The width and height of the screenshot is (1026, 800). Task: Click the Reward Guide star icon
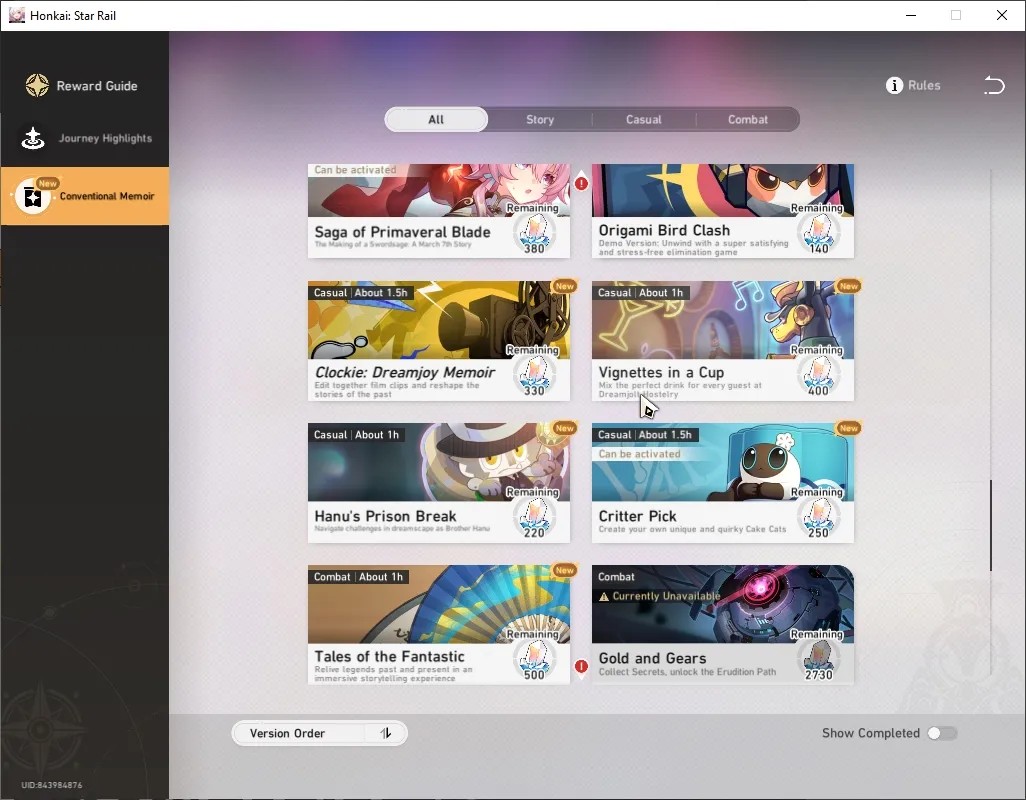coord(37,86)
